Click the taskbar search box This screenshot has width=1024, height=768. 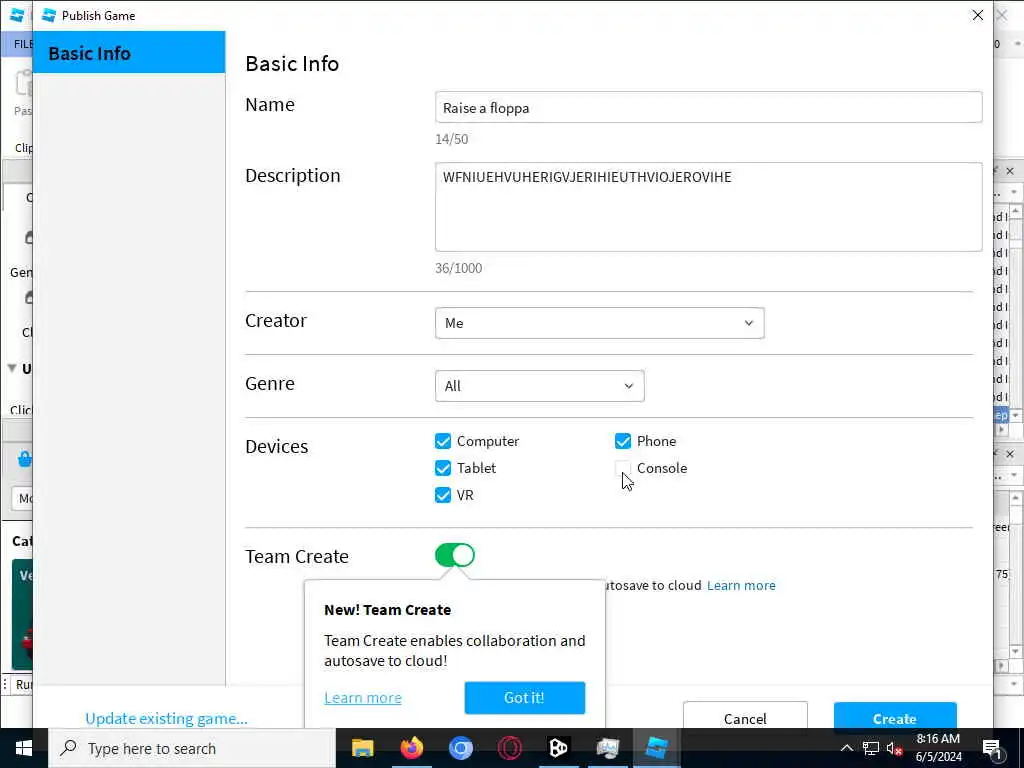coord(191,748)
